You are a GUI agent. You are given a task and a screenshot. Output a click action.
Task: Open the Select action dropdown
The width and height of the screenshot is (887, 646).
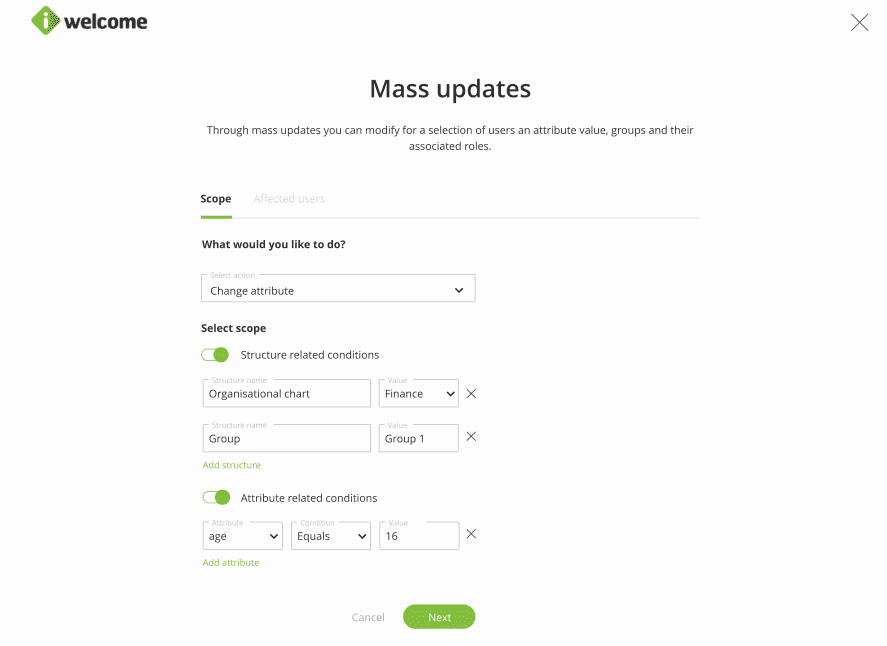point(338,290)
